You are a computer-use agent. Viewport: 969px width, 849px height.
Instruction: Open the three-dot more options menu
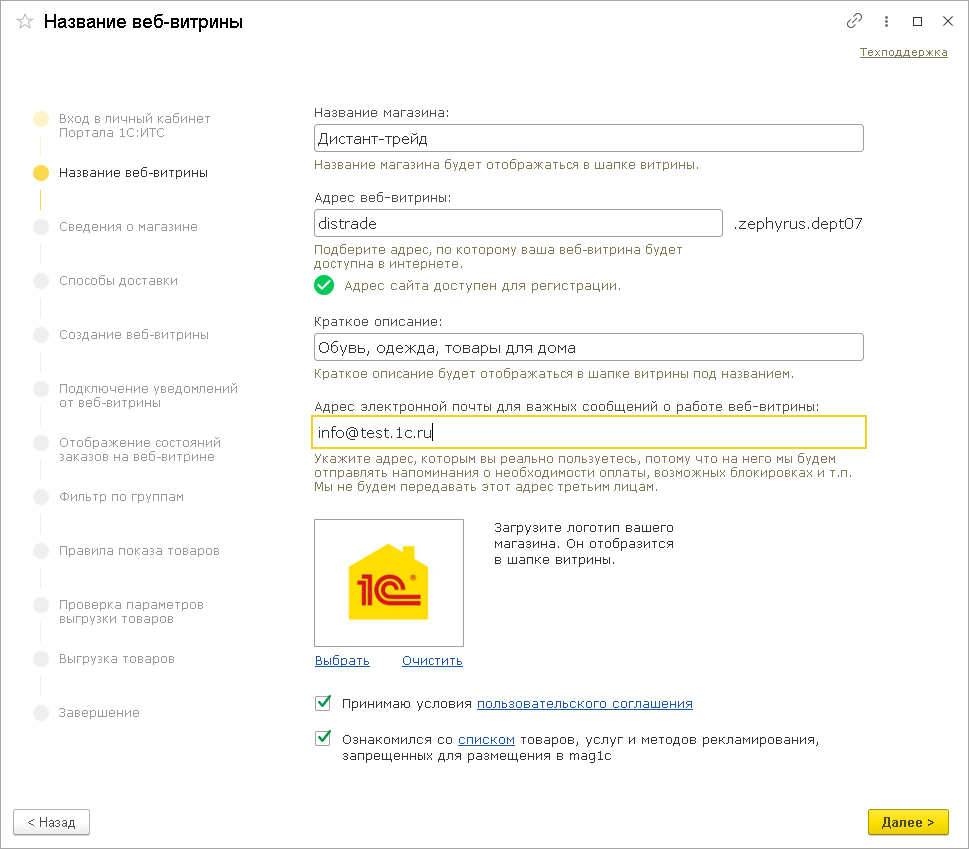886,21
